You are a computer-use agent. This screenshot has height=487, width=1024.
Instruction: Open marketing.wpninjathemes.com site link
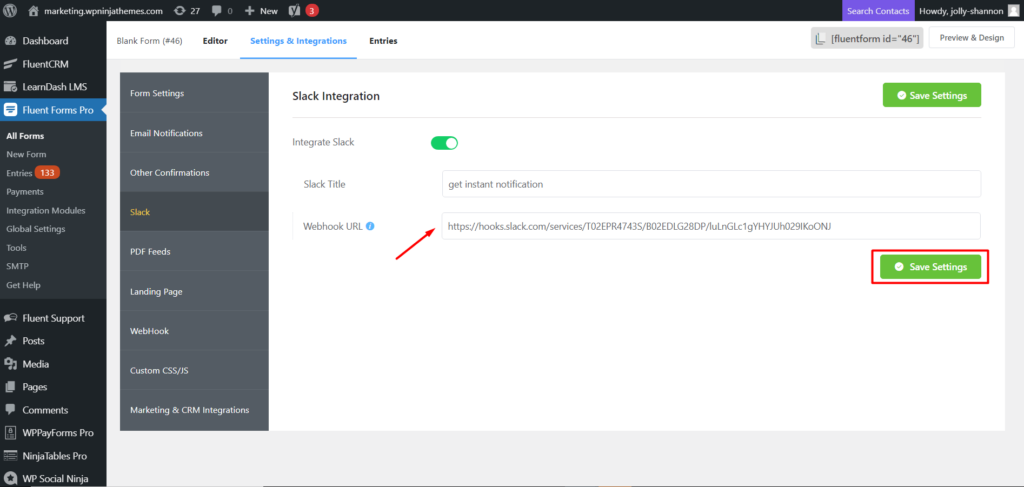coord(103,11)
